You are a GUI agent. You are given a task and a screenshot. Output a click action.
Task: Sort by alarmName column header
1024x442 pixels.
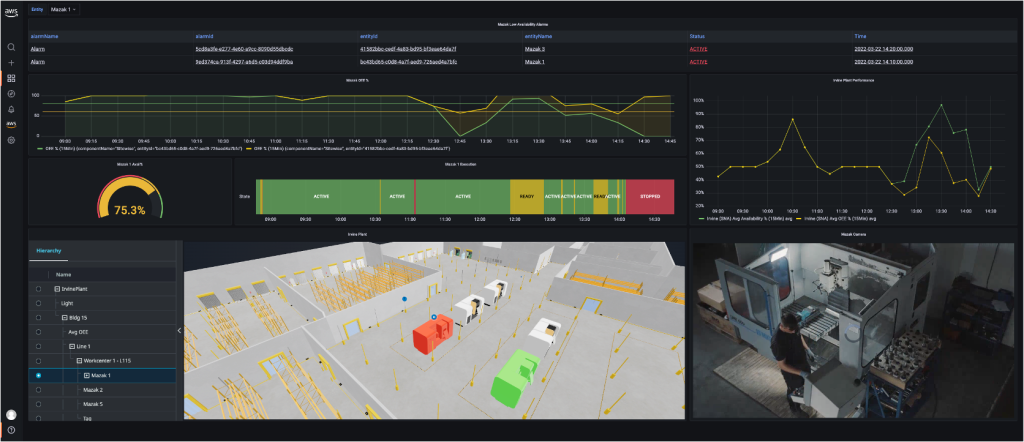point(44,37)
